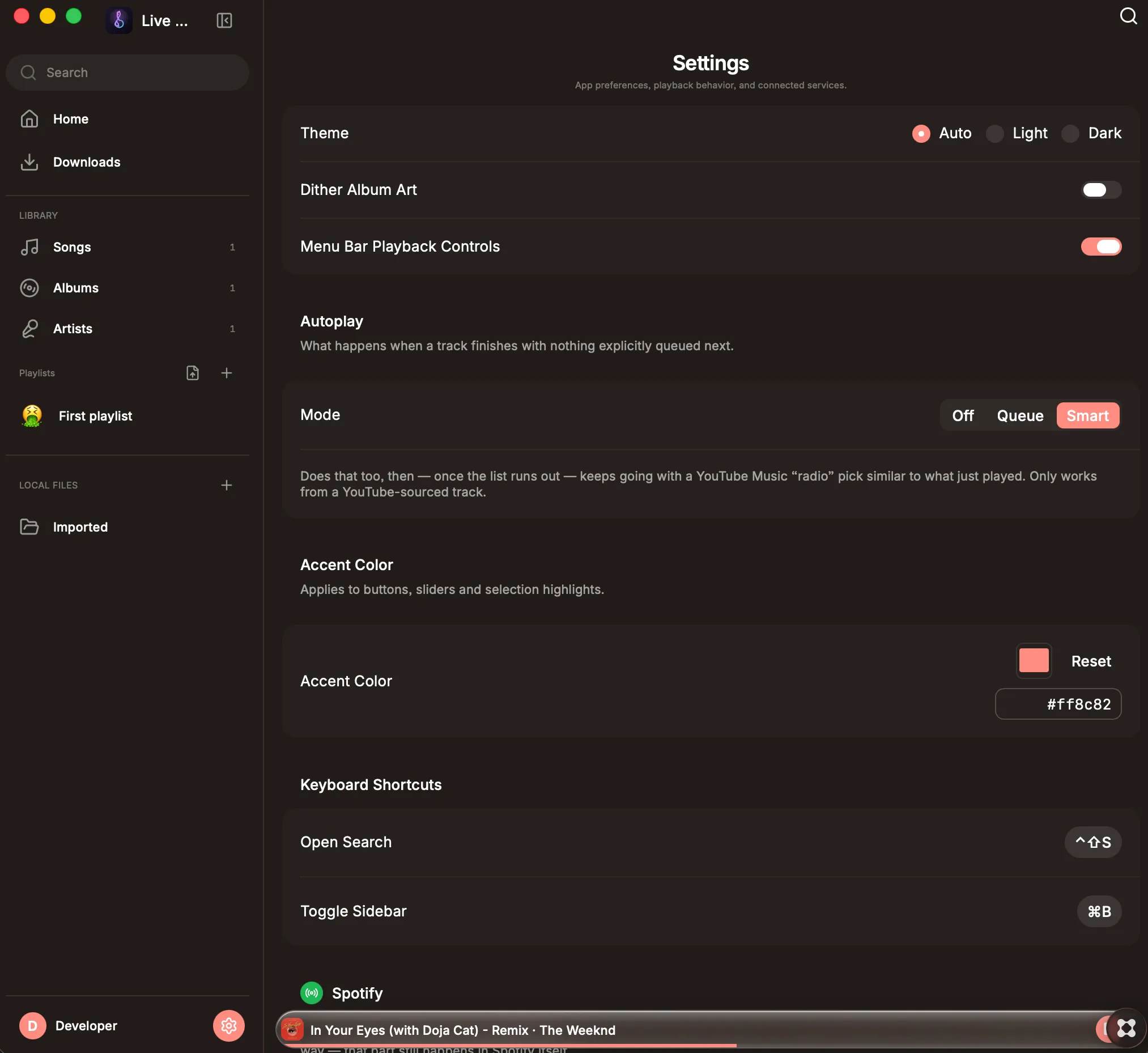1148x1053 pixels.
Task: Click the Spotify section heading text
Action: [x=357, y=993]
